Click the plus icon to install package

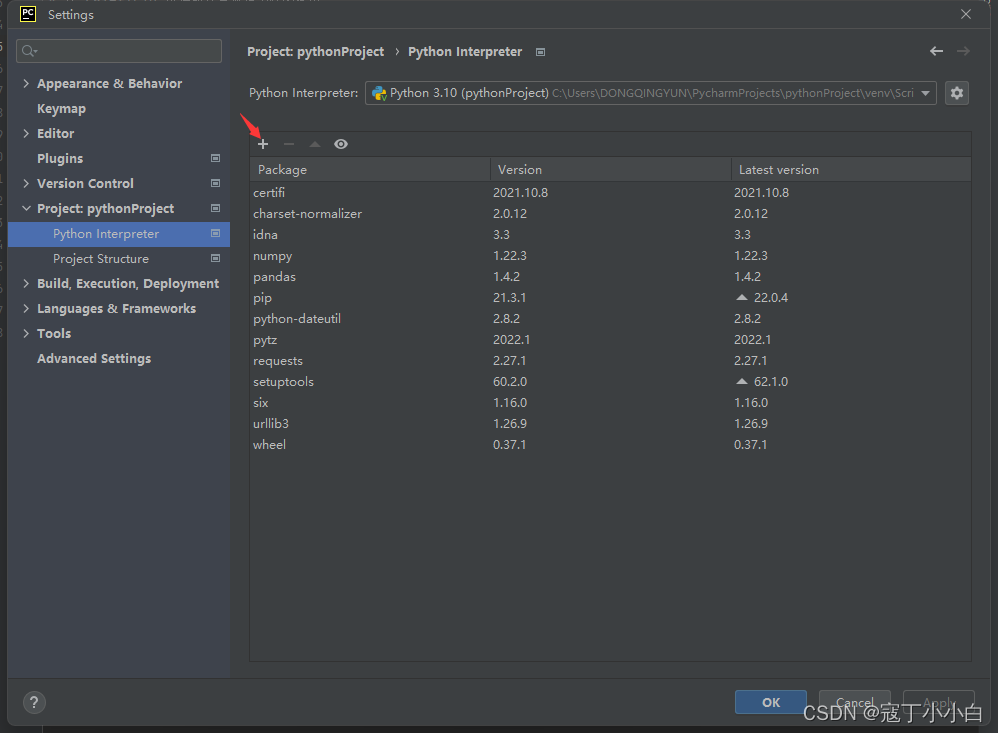click(263, 144)
